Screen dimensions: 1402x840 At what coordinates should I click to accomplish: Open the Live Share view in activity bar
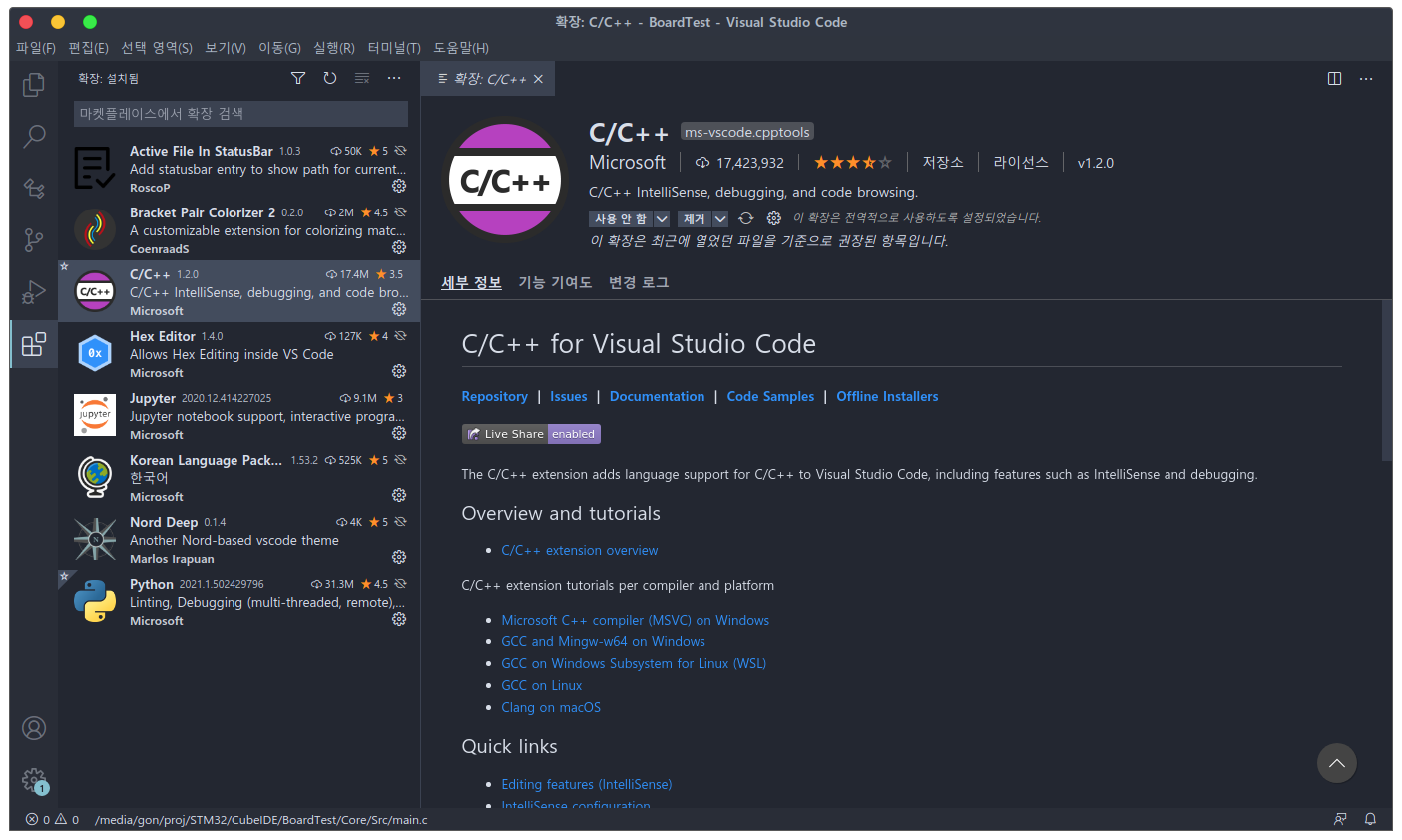click(x=34, y=188)
